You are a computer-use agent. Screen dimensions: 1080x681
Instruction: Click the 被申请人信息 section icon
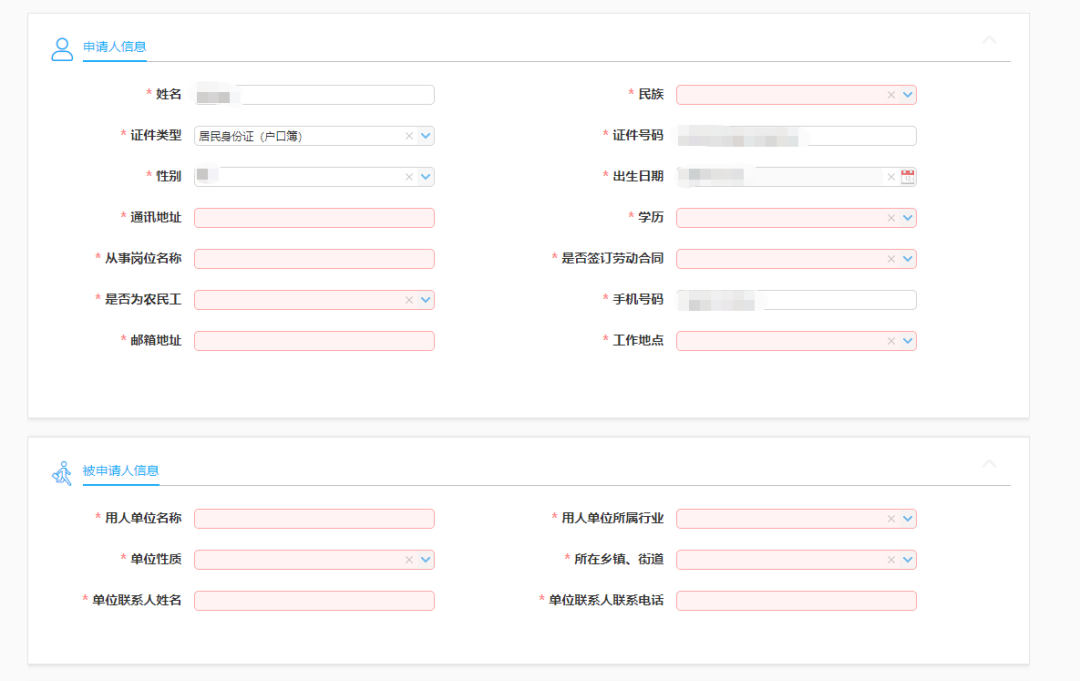62,473
